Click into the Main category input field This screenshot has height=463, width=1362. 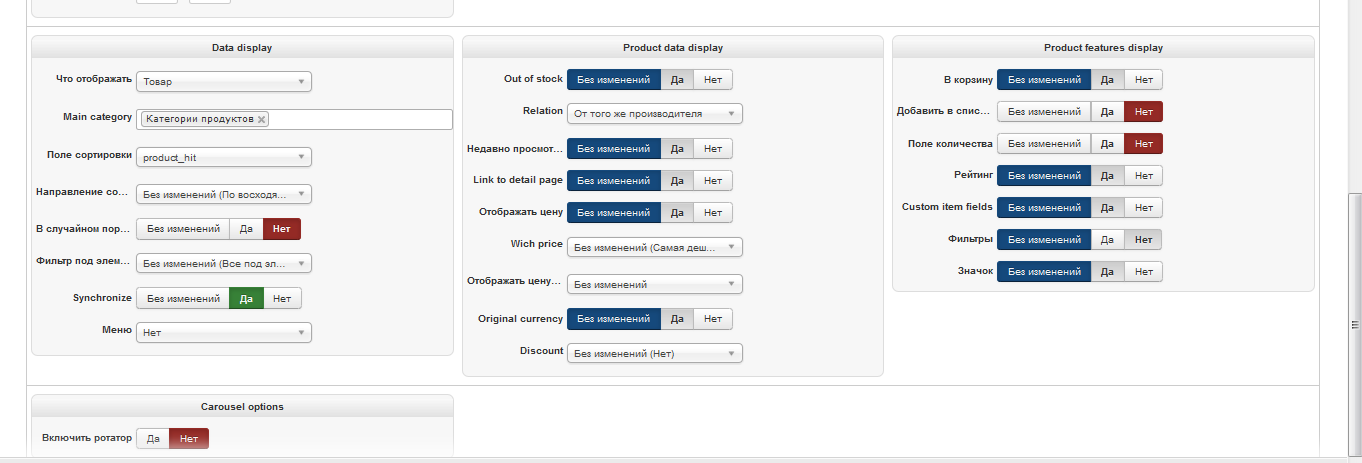click(x=360, y=119)
